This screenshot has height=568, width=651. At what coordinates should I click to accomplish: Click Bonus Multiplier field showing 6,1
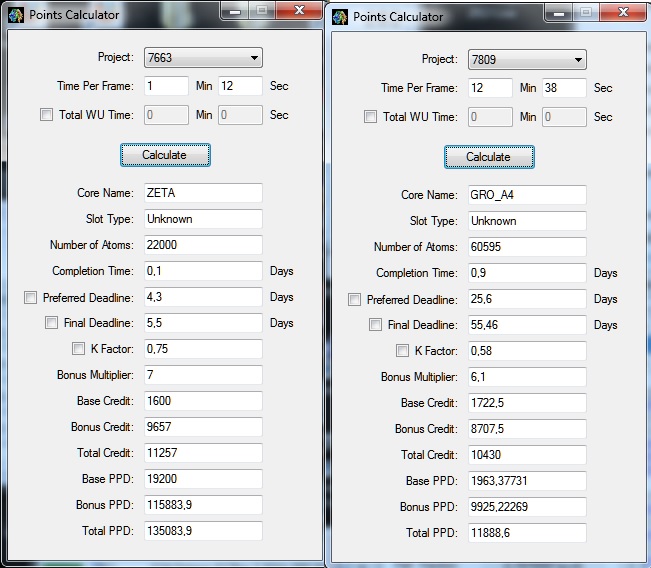pos(527,377)
